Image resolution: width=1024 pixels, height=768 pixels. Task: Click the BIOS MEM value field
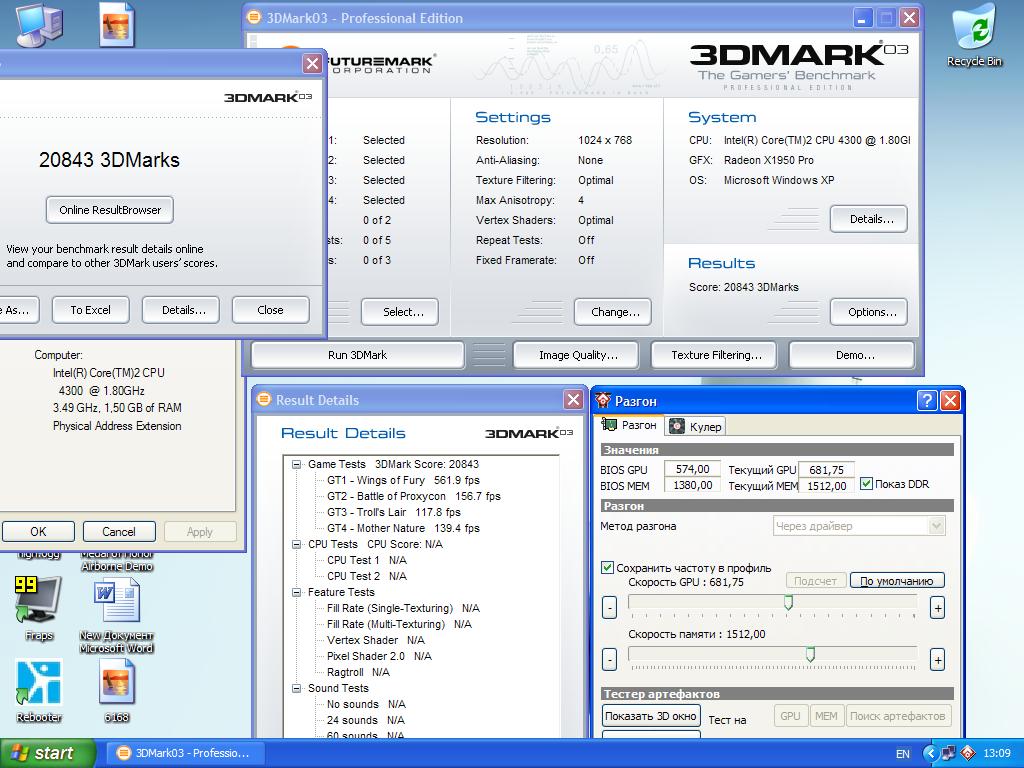pos(692,485)
